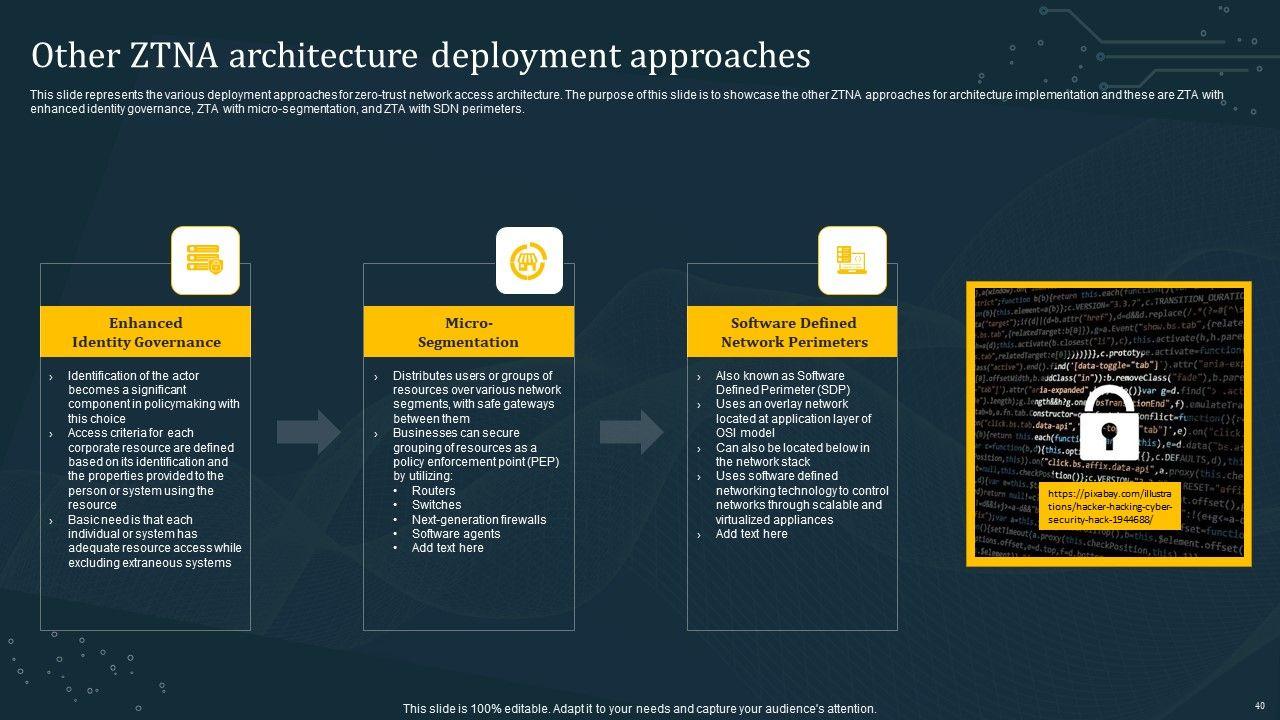
Task: Select the Enhanced Identity Governance heading
Action: click(146, 332)
